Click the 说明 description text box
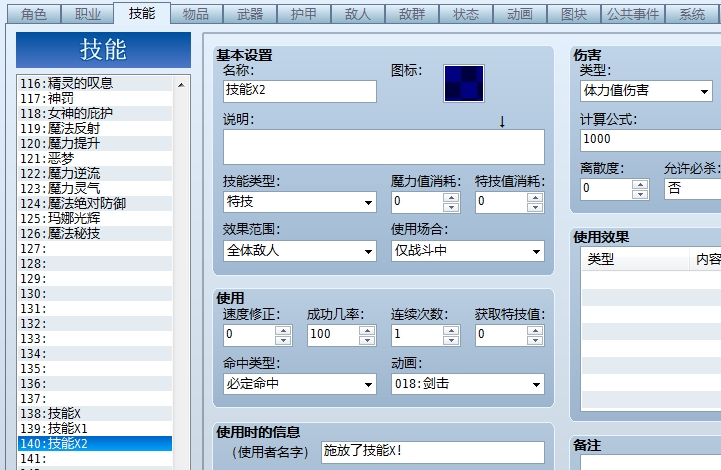The height and width of the screenshot is (470, 721). 384,147
